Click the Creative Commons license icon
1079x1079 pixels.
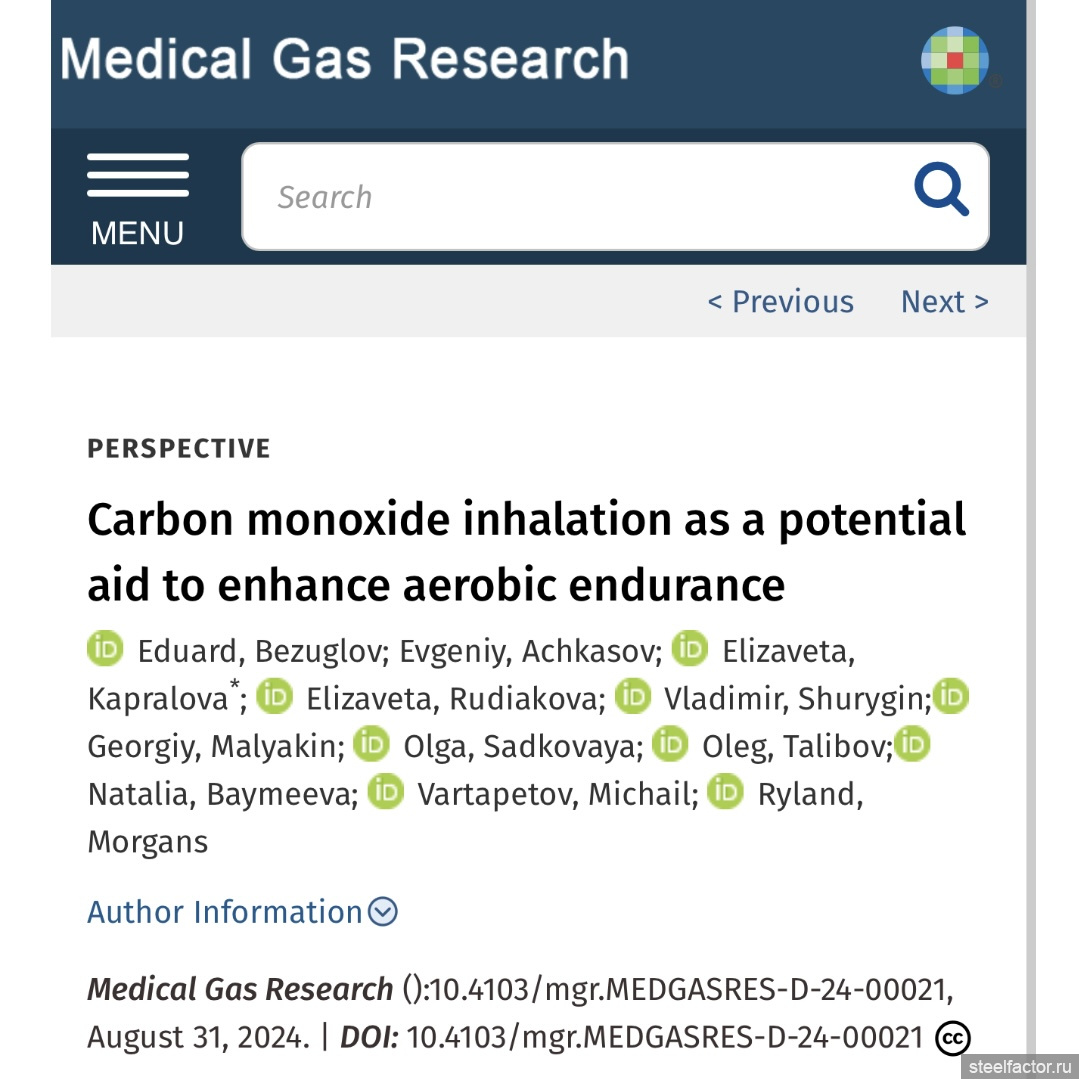[953, 1038]
